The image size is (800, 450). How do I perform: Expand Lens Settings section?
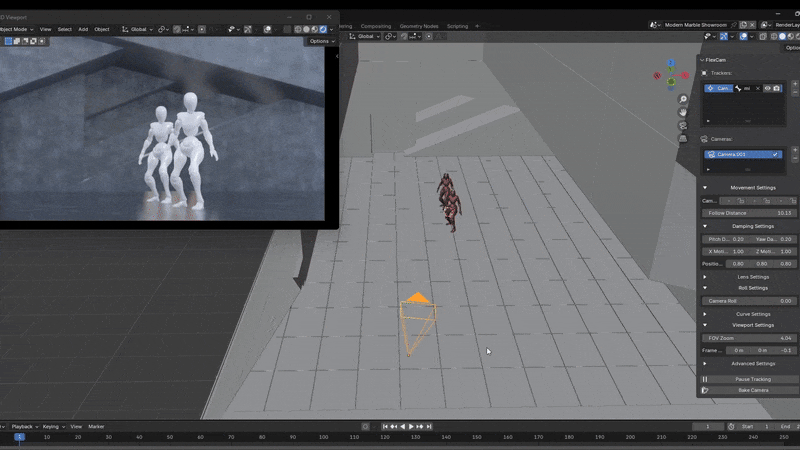click(705, 277)
